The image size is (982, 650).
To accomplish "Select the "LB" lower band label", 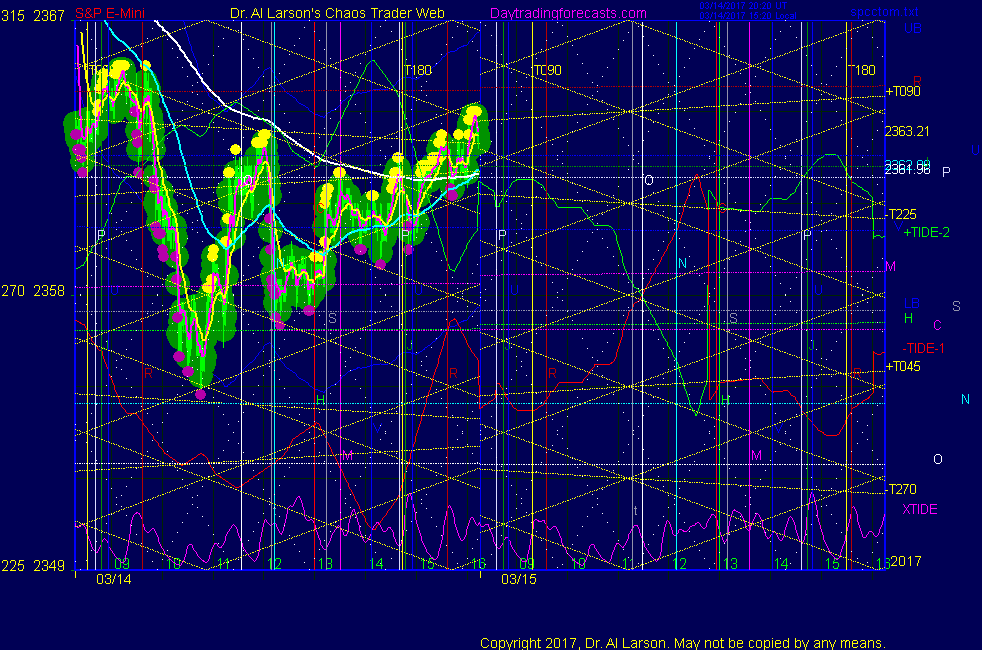I will coord(911,303).
